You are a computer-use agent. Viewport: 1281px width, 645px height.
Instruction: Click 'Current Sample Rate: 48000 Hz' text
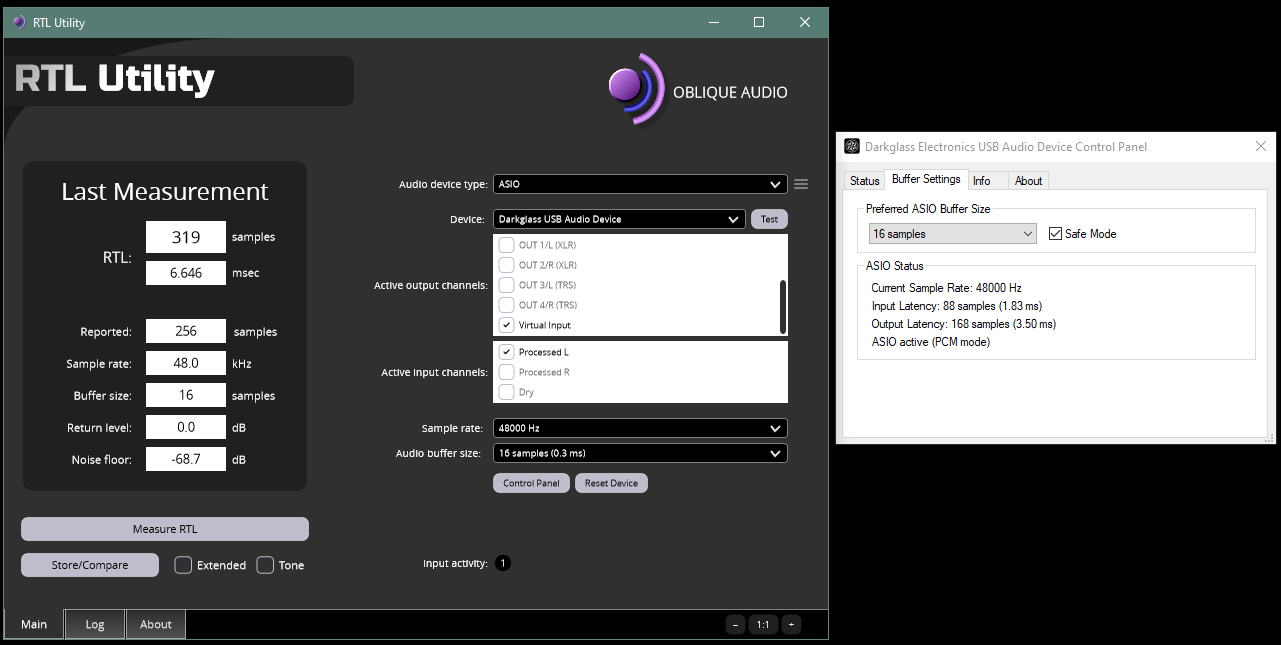[x=946, y=288]
